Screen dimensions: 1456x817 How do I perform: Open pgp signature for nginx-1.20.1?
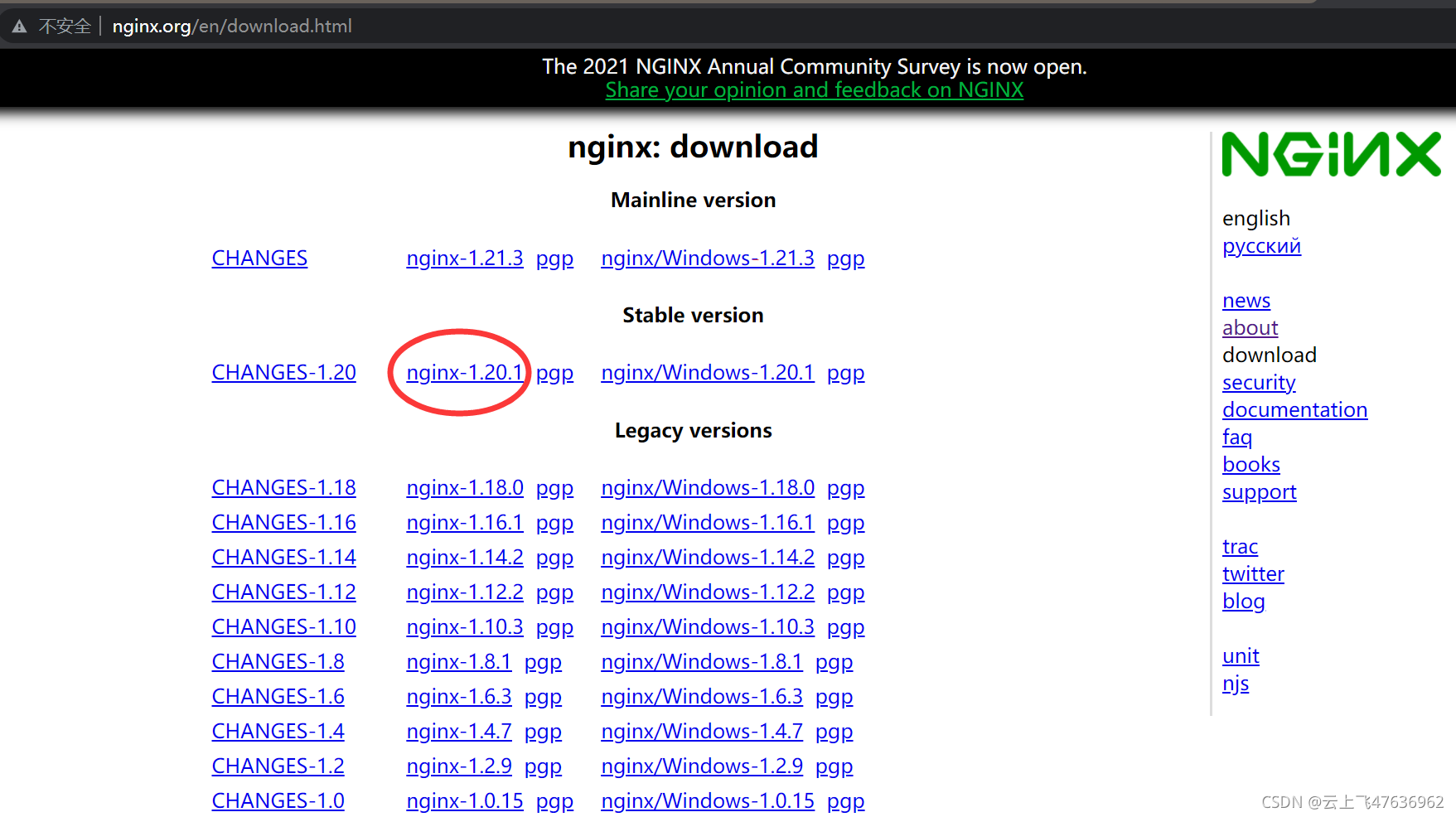[554, 374]
